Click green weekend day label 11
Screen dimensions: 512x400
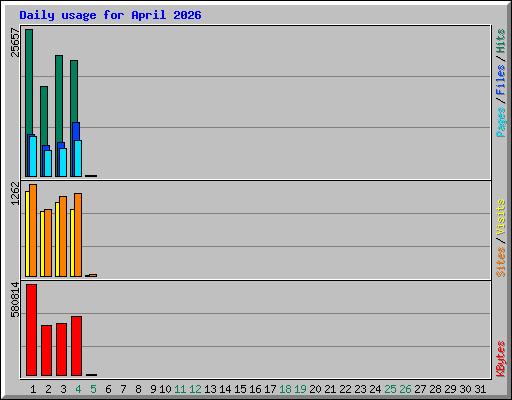[180, 389]
